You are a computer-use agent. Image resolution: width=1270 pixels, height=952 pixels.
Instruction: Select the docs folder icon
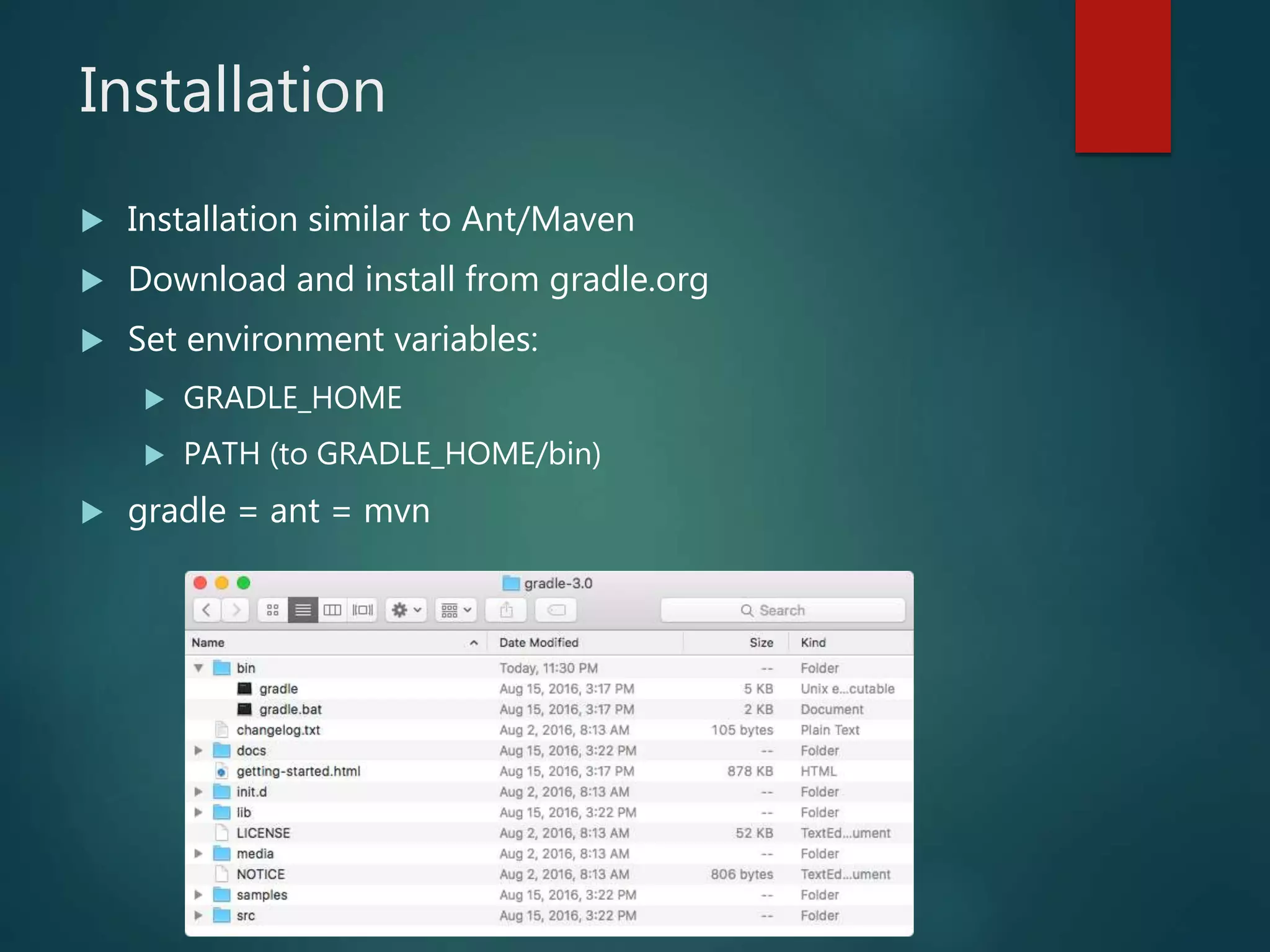pyautogui.click(x=222, y=751)
